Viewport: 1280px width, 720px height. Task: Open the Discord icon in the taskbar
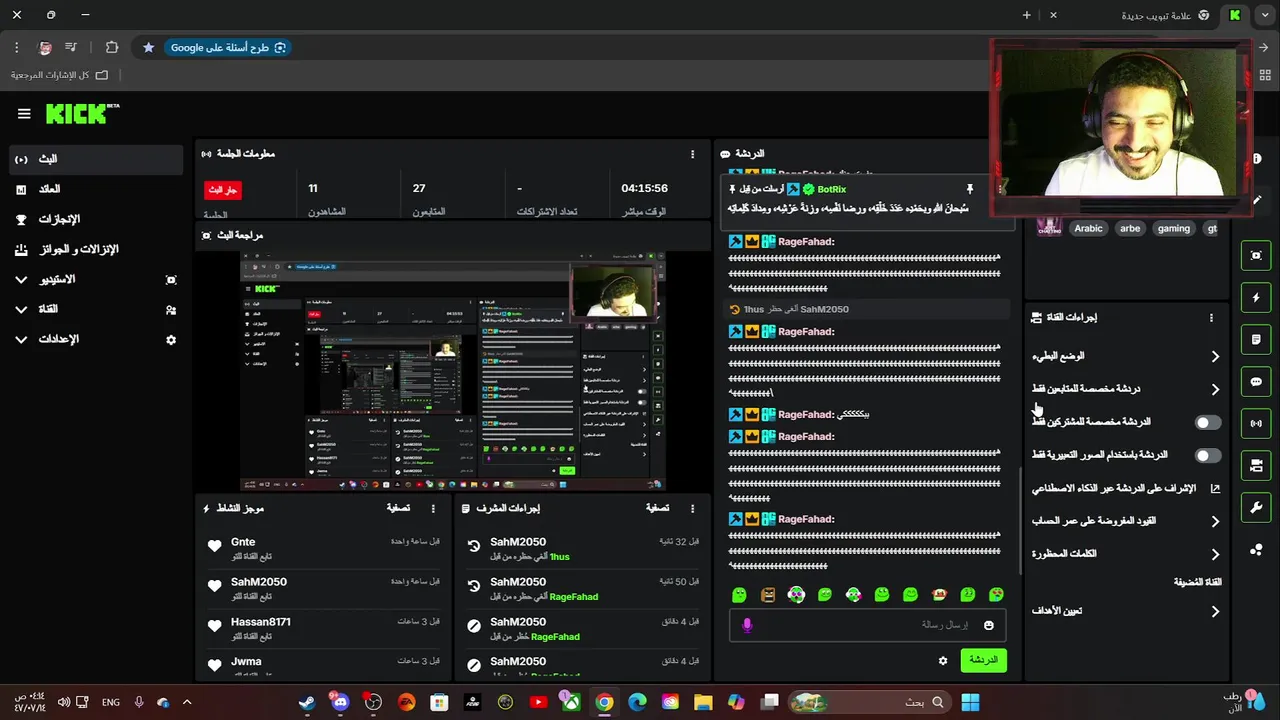pyautogui.click(x=340, y=702)
